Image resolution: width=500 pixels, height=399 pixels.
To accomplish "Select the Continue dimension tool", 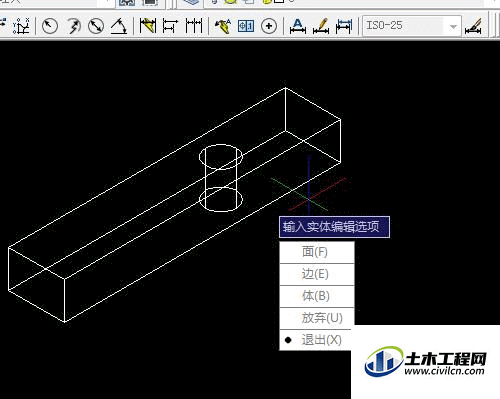I will pyautogui.click(x=194, y=26).
